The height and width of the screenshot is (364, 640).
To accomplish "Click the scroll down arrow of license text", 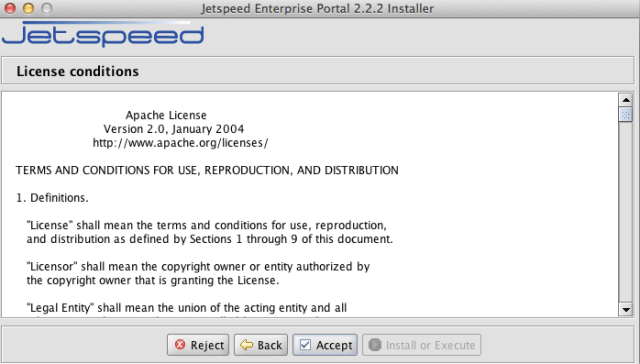I will tap(626, 310).
